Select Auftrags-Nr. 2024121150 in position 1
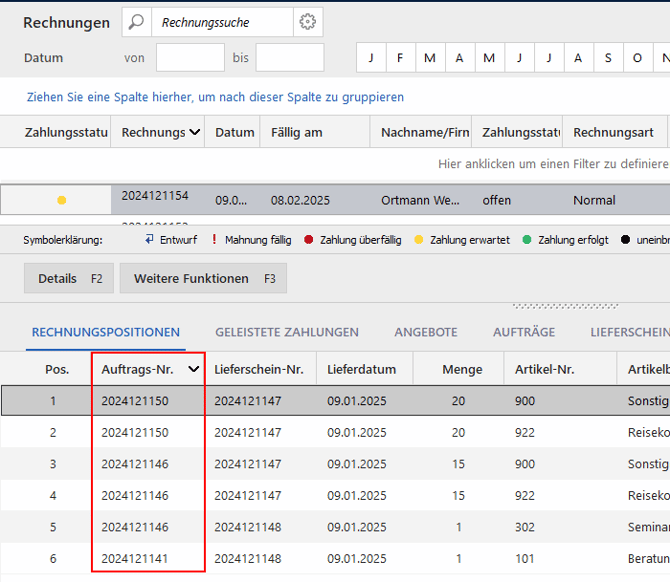 tap(135, 400)
